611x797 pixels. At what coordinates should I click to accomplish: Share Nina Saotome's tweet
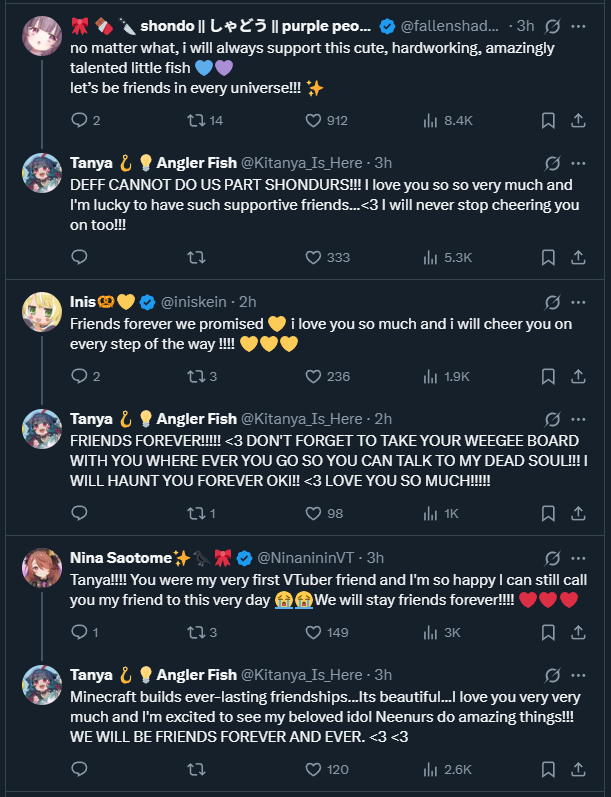pos(578,632)
